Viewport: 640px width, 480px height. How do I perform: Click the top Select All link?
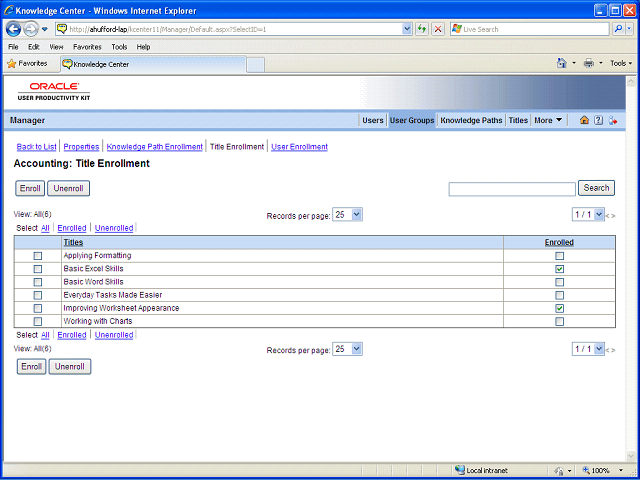(x=45, y=228)
